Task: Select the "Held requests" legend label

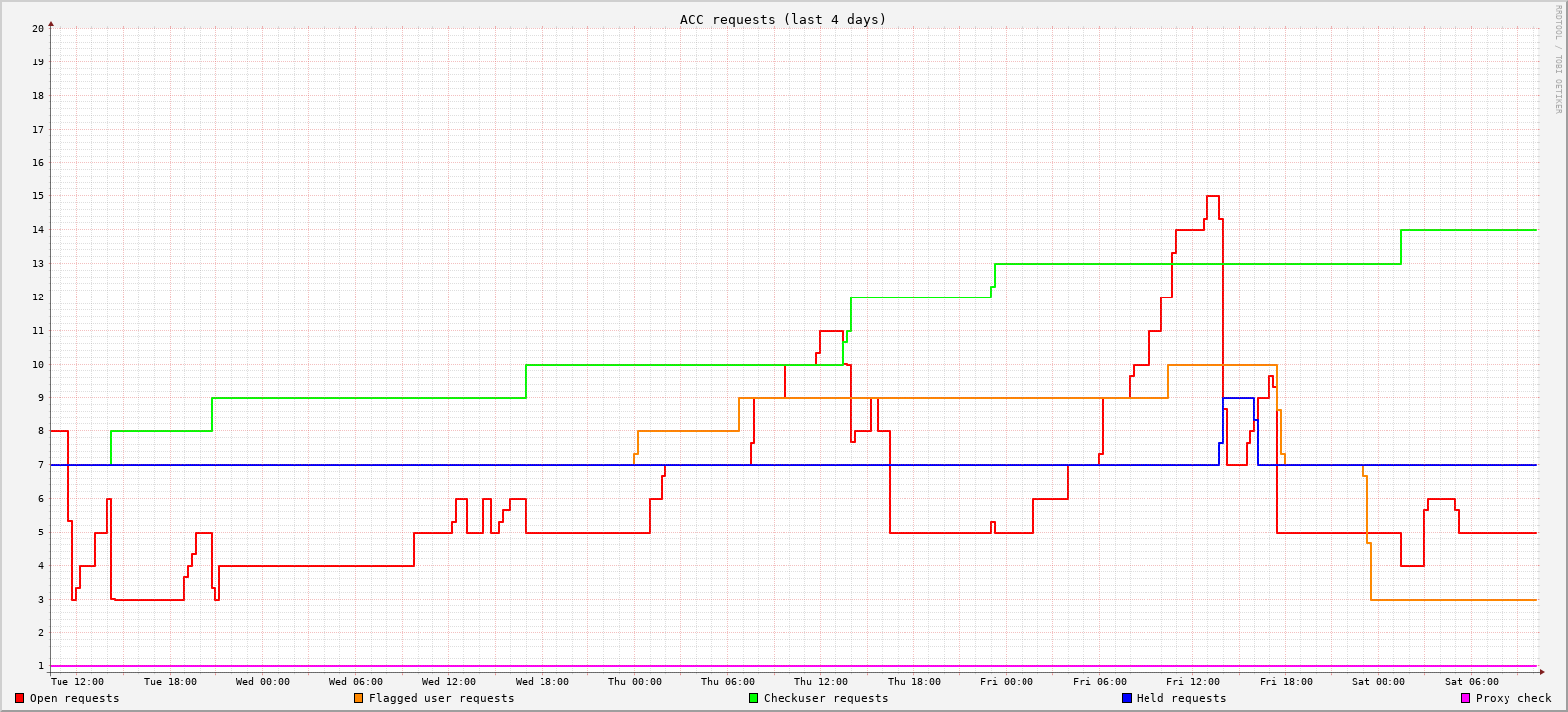Action: [x=1181, y=698]
